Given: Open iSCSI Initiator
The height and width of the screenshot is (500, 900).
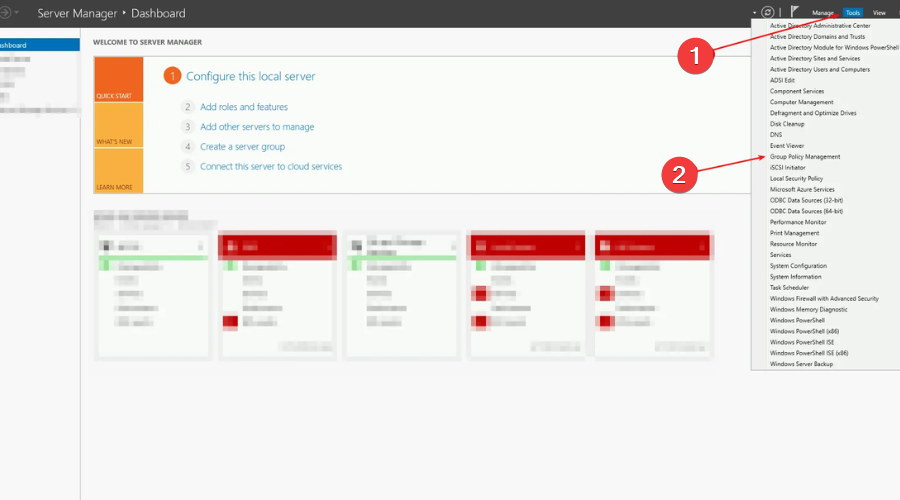Looking at the screenshot, I should point(788,168).
